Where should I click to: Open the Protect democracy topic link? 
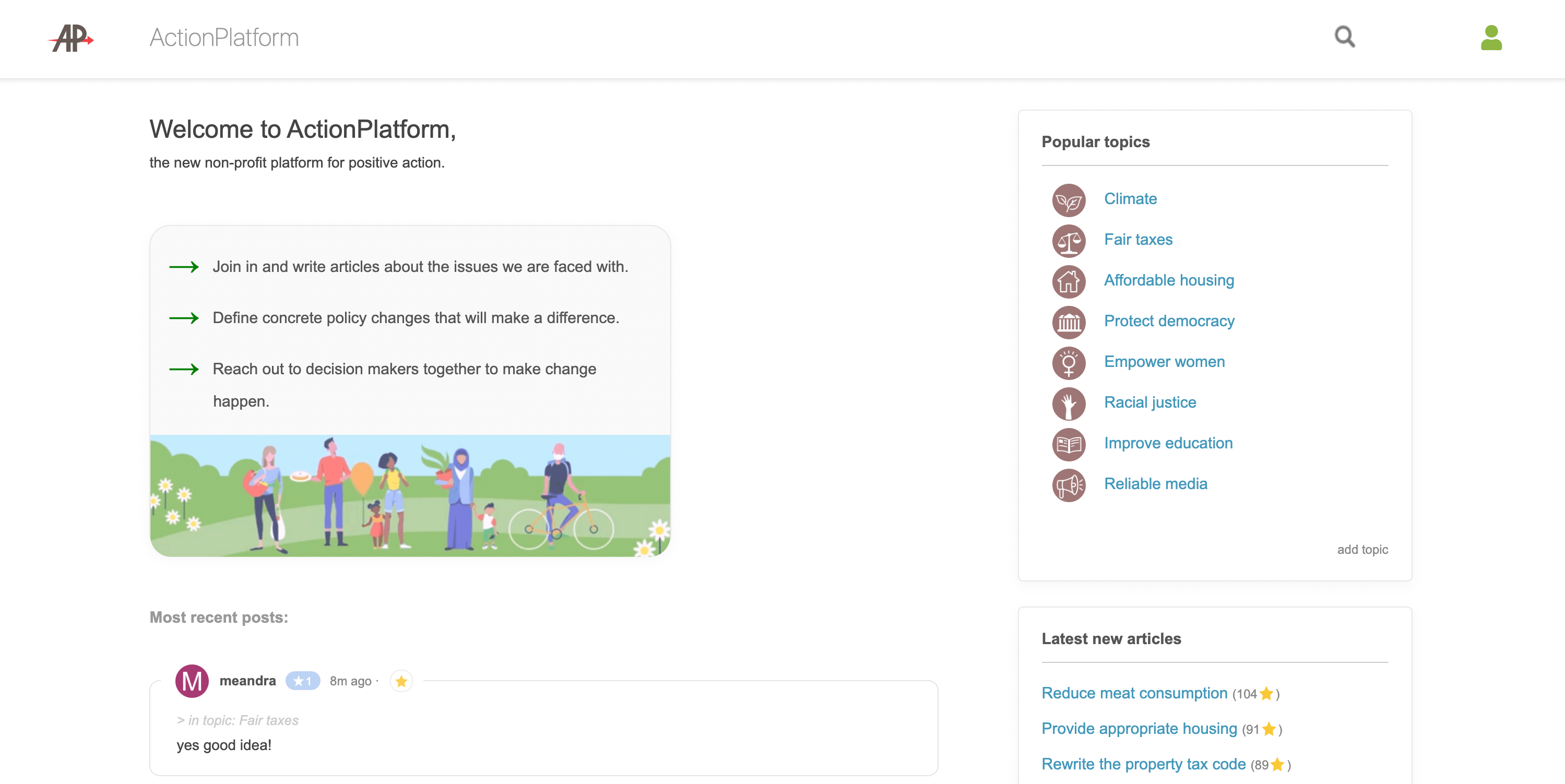[x=1169, y=320]
